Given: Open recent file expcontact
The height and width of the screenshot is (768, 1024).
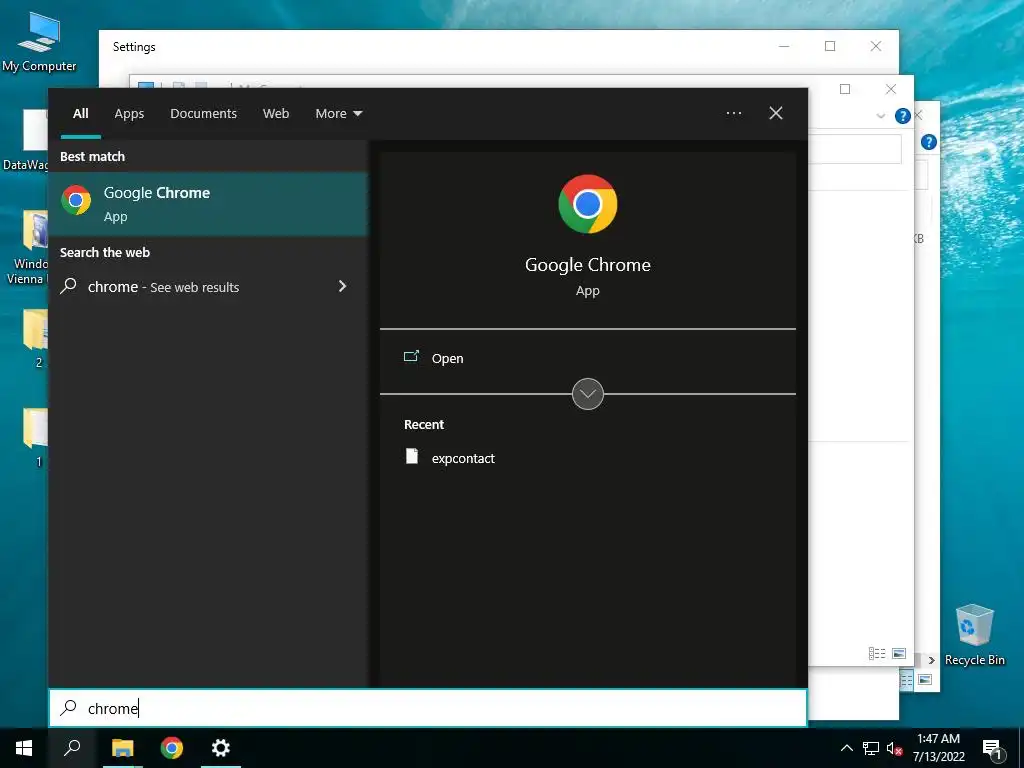Looking at the screenshot, I should 449,458.
